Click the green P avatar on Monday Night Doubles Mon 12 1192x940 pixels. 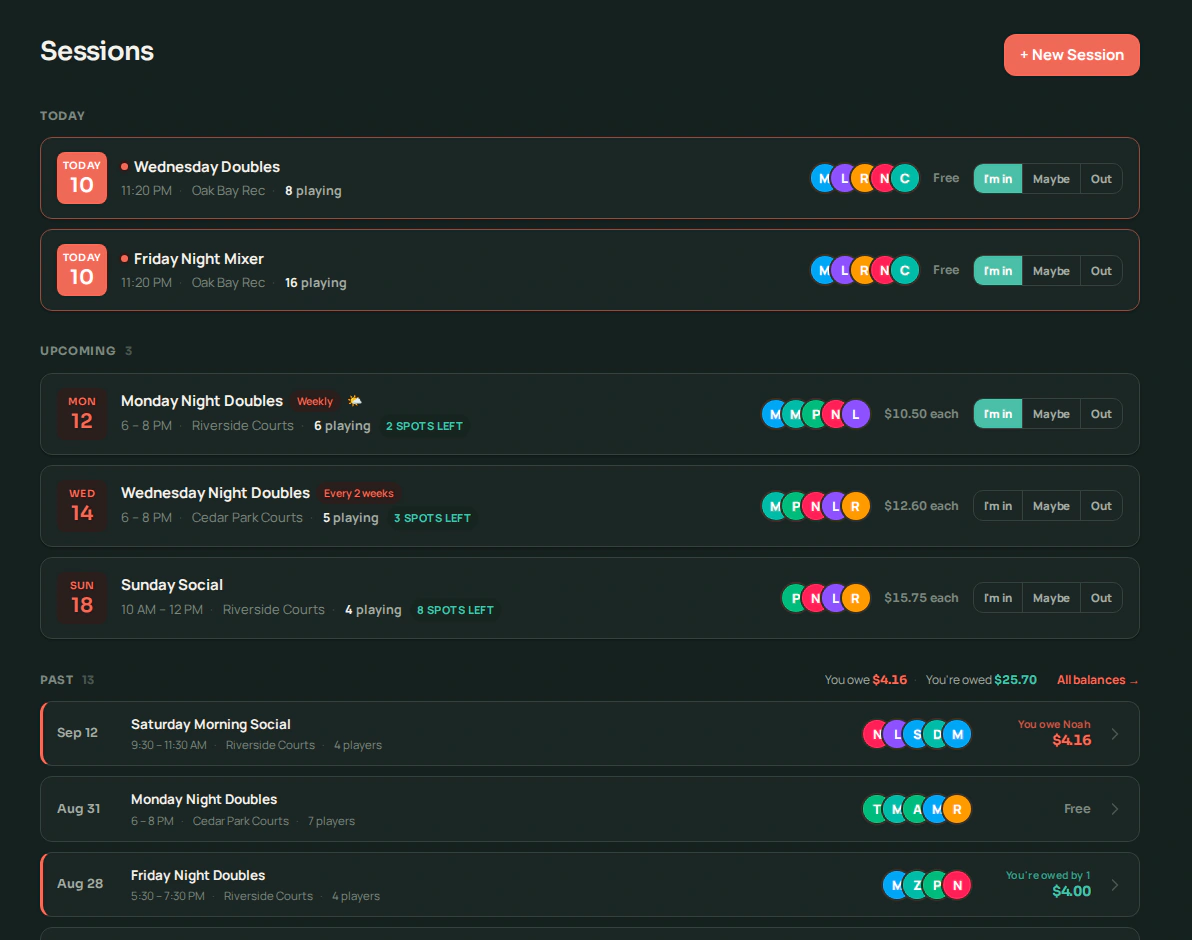tap(813, 414)
